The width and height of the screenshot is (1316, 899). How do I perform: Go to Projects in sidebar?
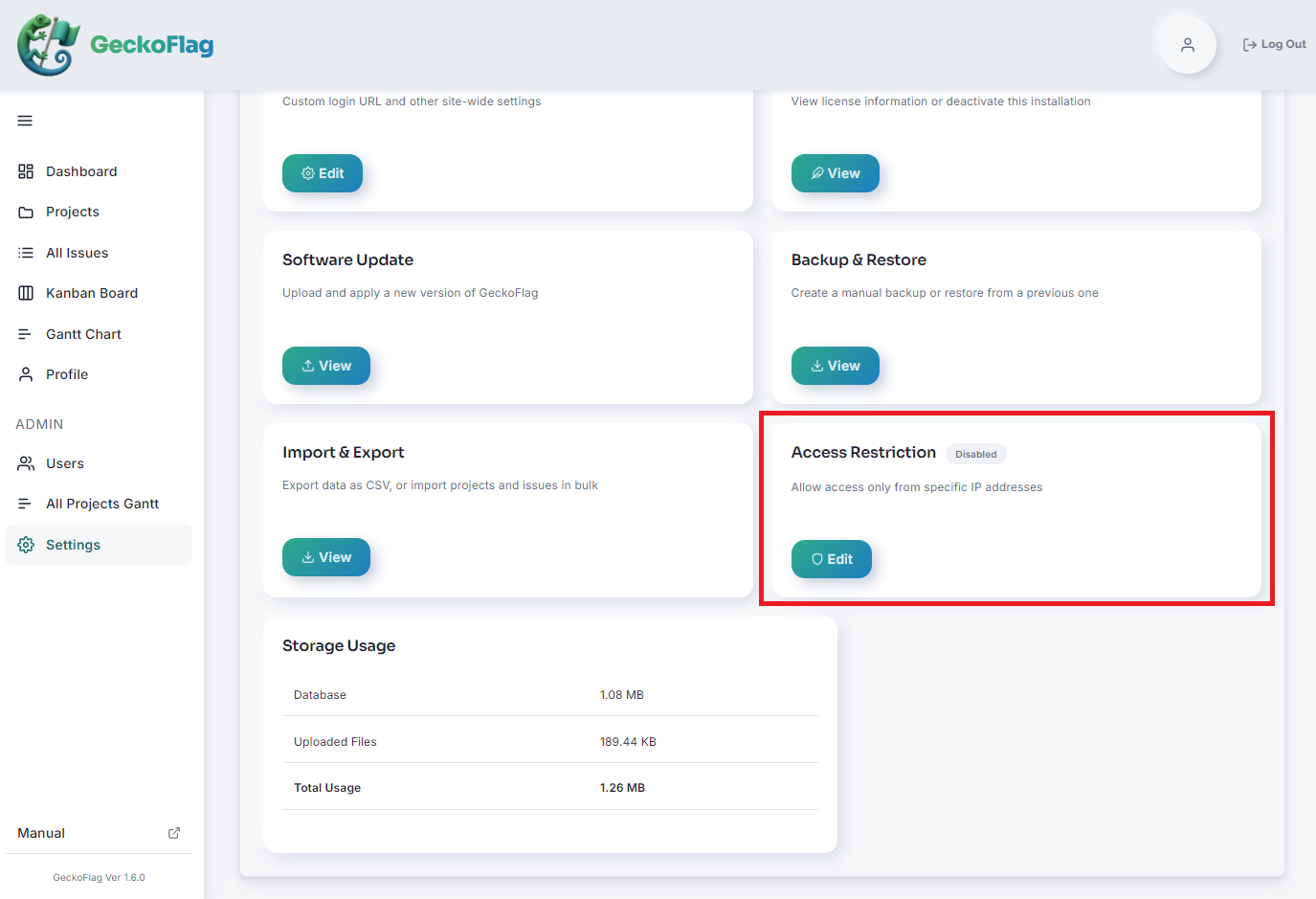(99, 212)
